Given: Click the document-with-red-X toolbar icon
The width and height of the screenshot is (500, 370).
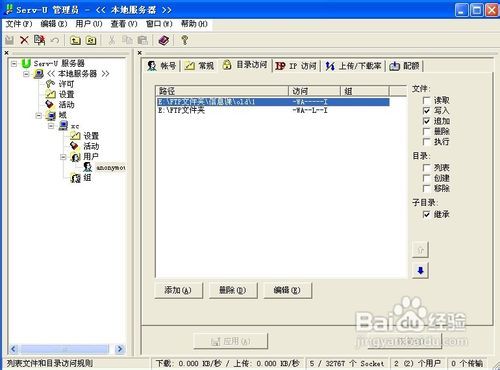Looking at the screenshot, I should (39, 40).
